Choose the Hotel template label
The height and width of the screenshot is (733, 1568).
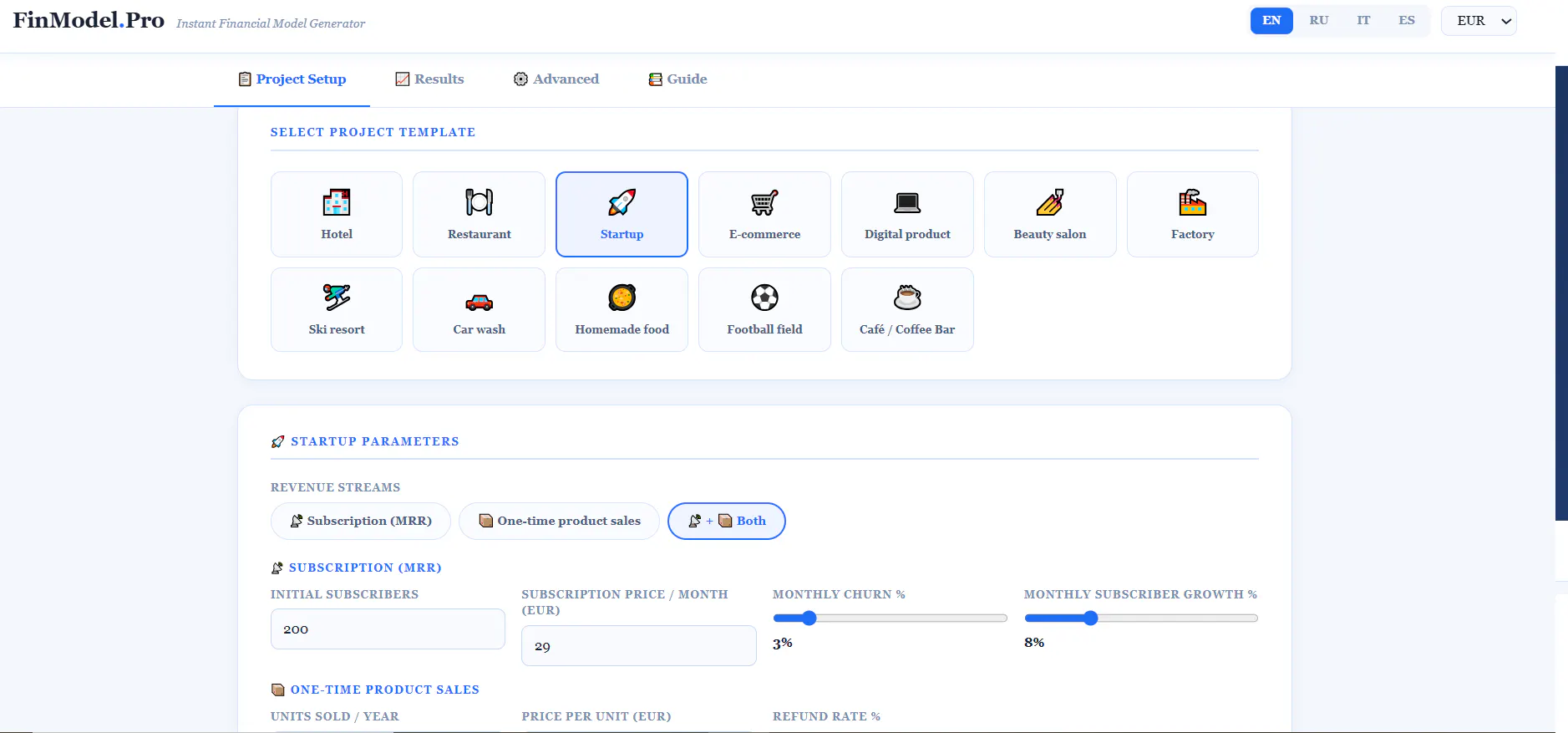coord(337,234)
